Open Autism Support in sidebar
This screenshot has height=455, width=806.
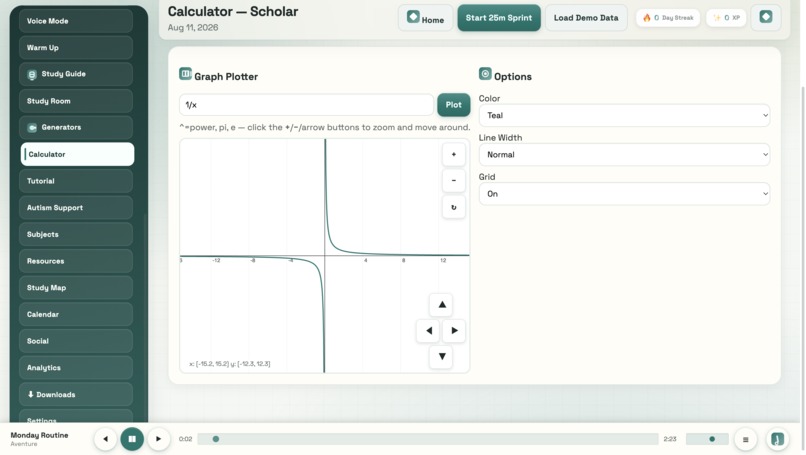click(x=76, y=208)
